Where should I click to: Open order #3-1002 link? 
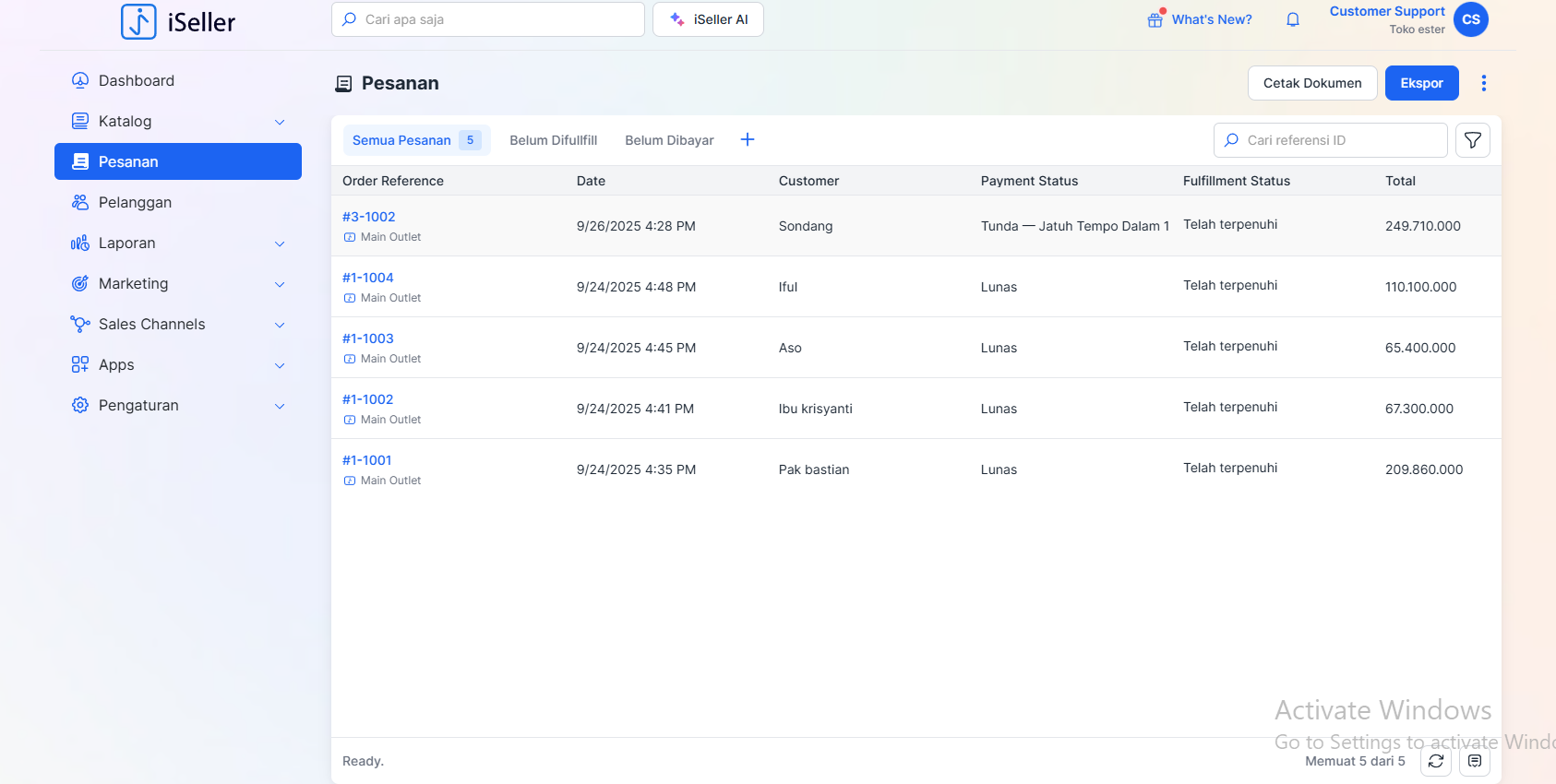point(368,217)
